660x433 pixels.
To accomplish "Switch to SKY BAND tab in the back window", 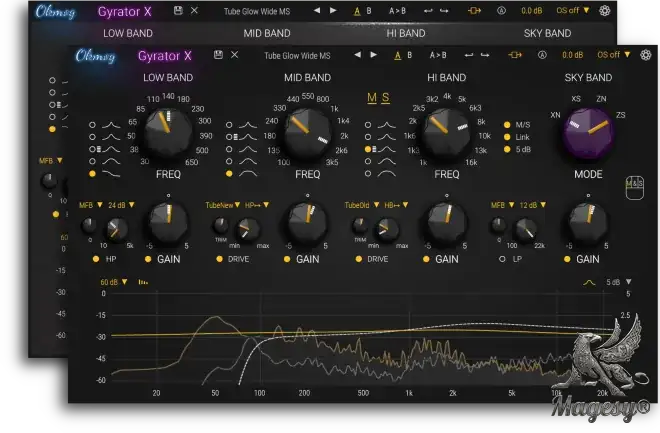I will 547,33.
